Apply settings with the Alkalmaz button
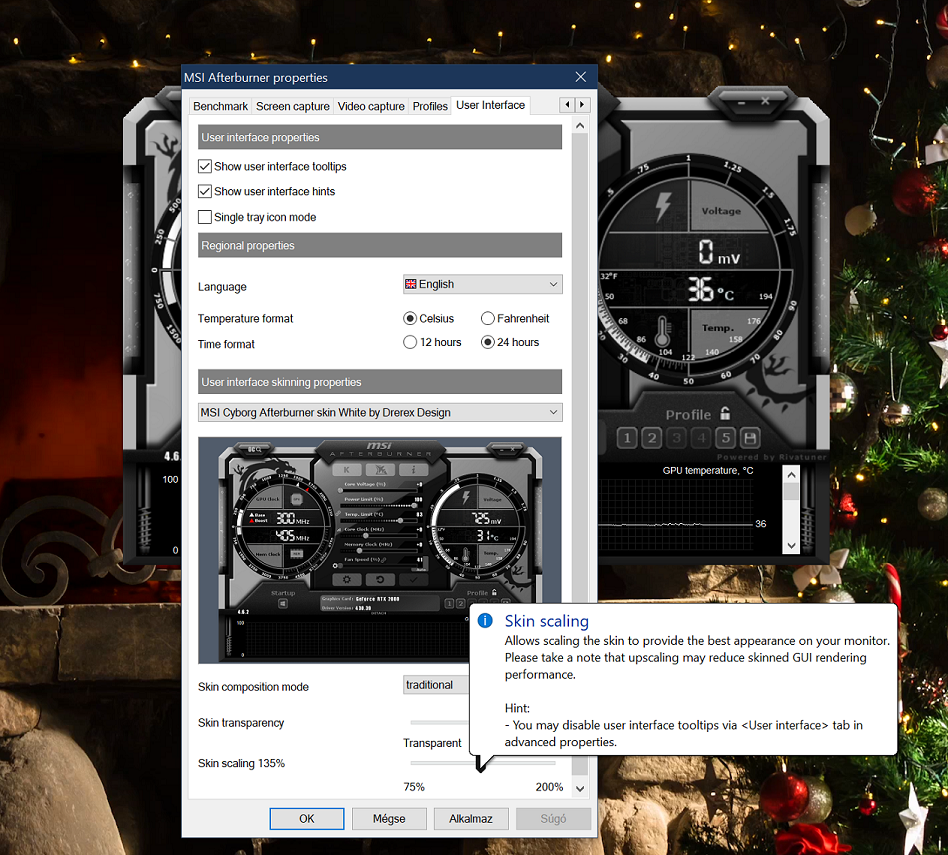Image resolution: width=948 pixels, height=855 pixels. [471, 819]
